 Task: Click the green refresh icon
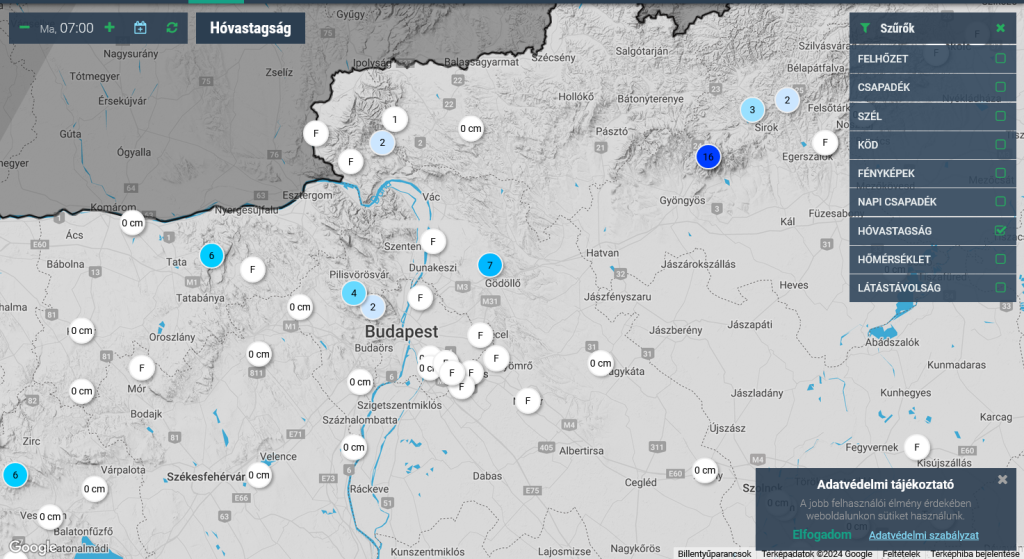(172, 28)
